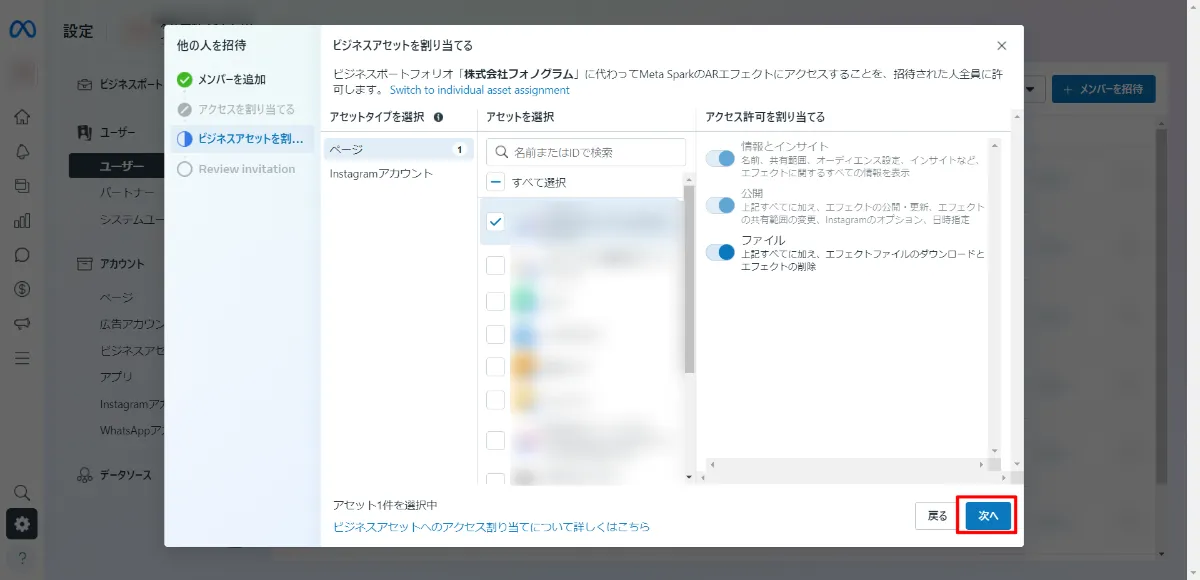
Task: Open the notifications bell icon
Action: point(22,151)
